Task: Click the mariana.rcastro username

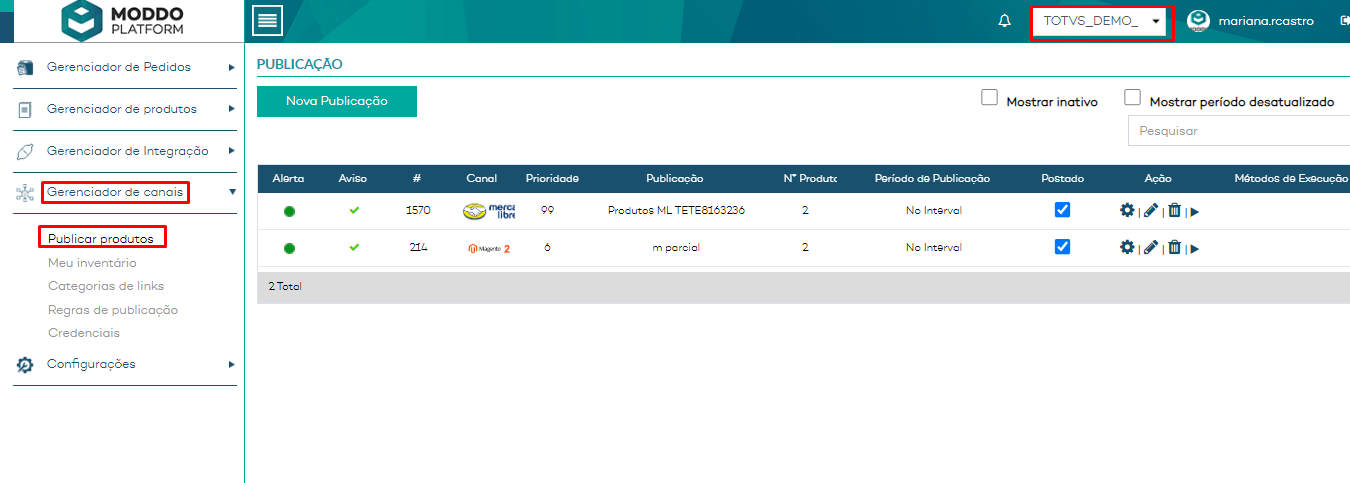Action: pyautogui.click(x=1266, y=21)
